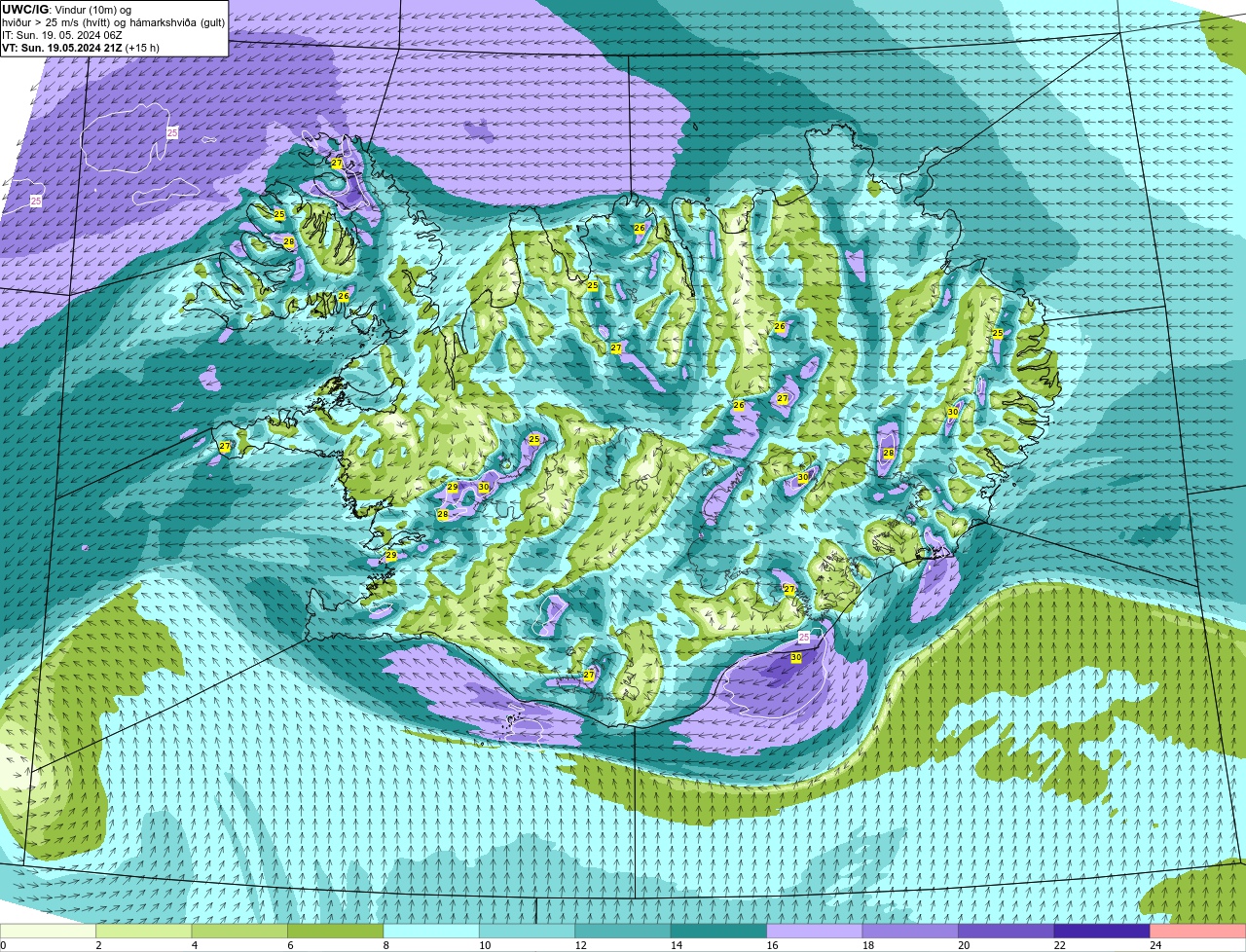Click the yellow '30' label in the southeast coast purple area
1246x952 pixels.
[x=796, y=658]
